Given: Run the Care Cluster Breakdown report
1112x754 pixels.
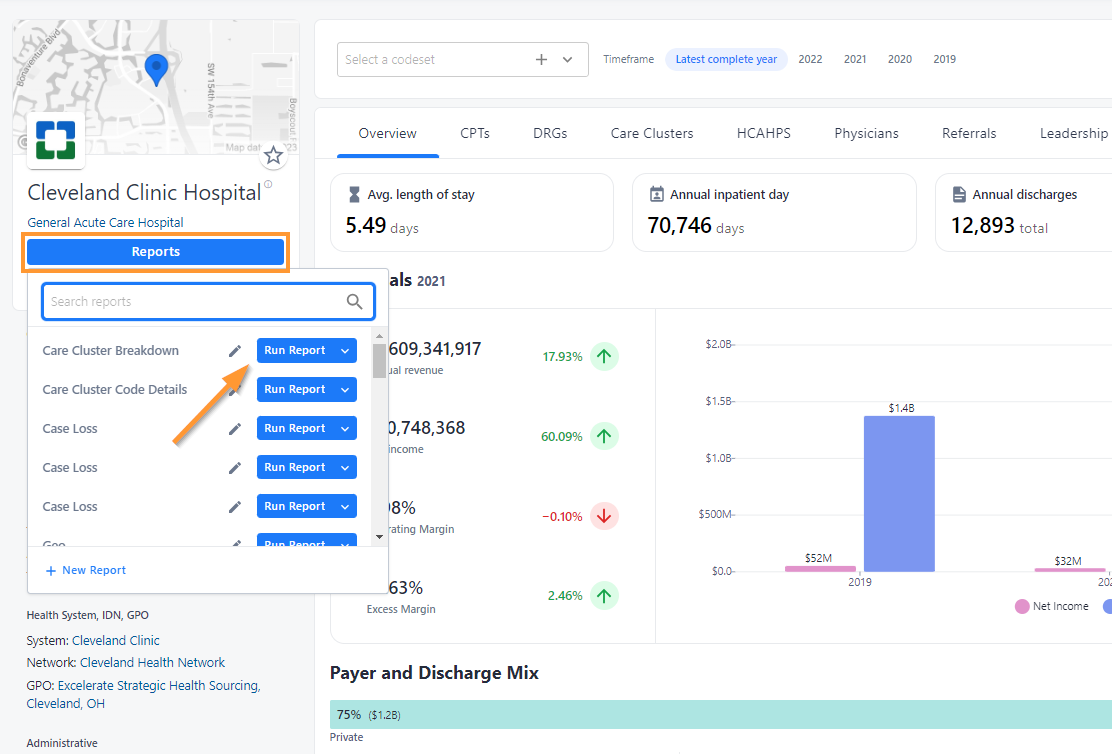Looking at the screenshot, I should point(295,350).
